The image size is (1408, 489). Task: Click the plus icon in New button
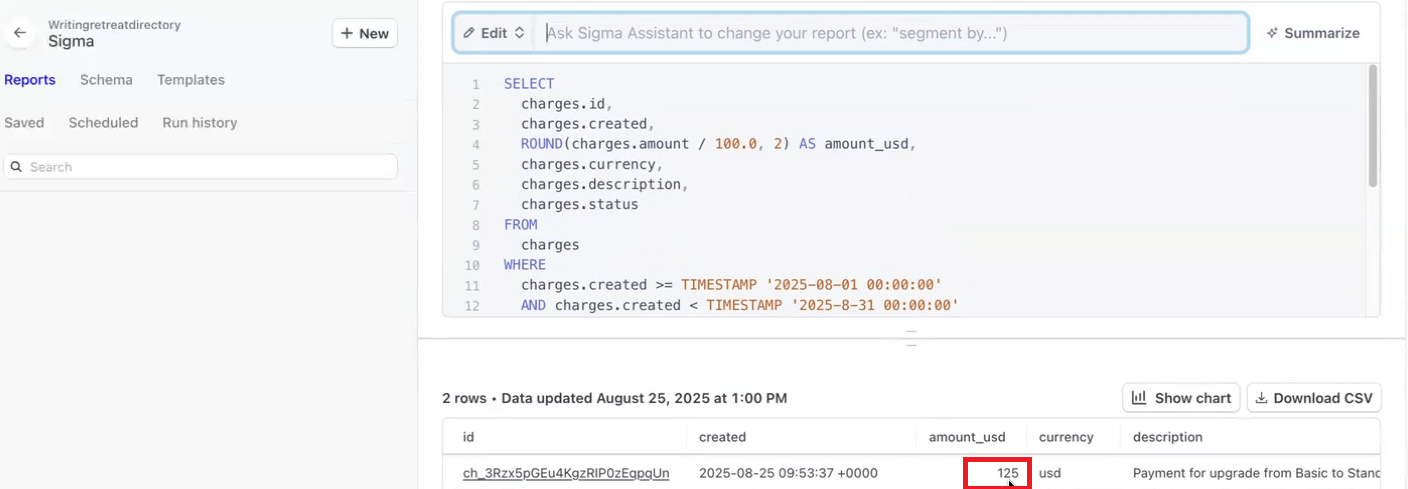pos(347,33)
